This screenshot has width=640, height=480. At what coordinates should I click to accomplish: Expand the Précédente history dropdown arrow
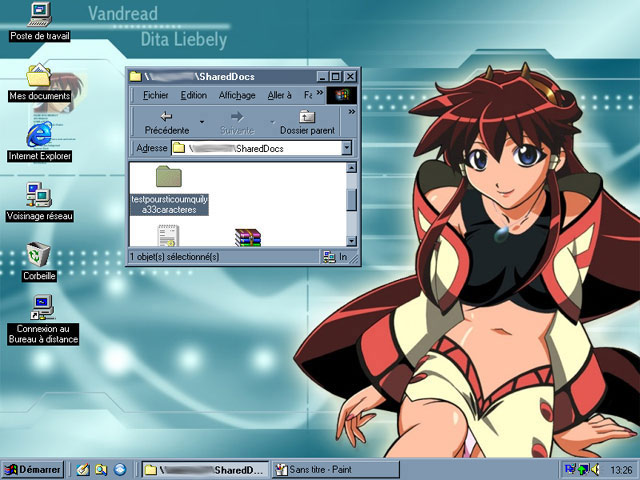coord(202,121)
